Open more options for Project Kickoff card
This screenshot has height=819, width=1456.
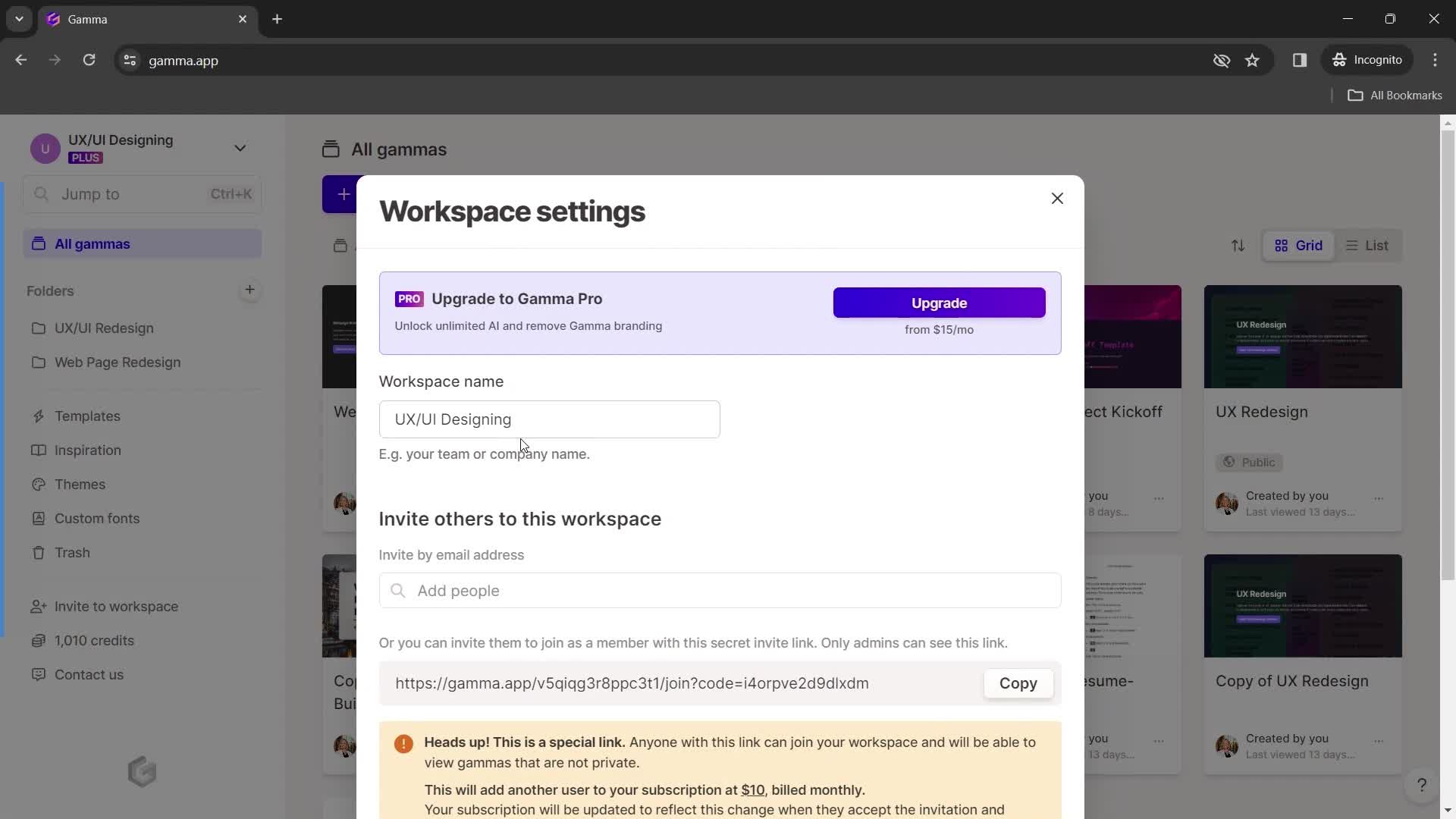(x=1159, y=499)
